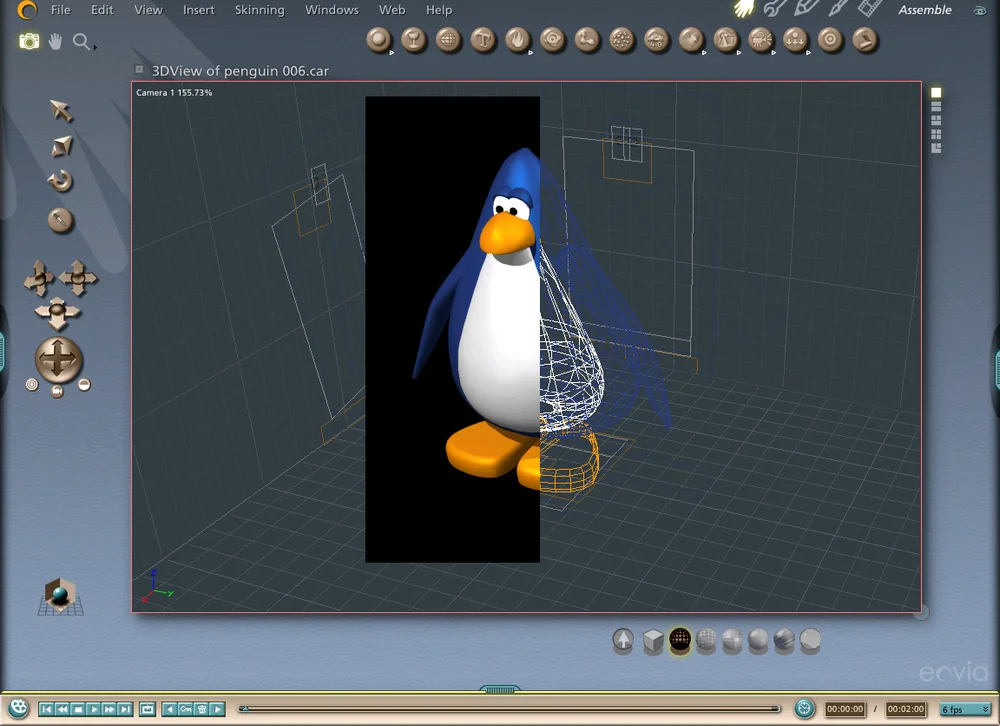Select the arrow selection tool
This screenshot has width=1000, height=726.
pyautogui.click(x=61, y=112)
